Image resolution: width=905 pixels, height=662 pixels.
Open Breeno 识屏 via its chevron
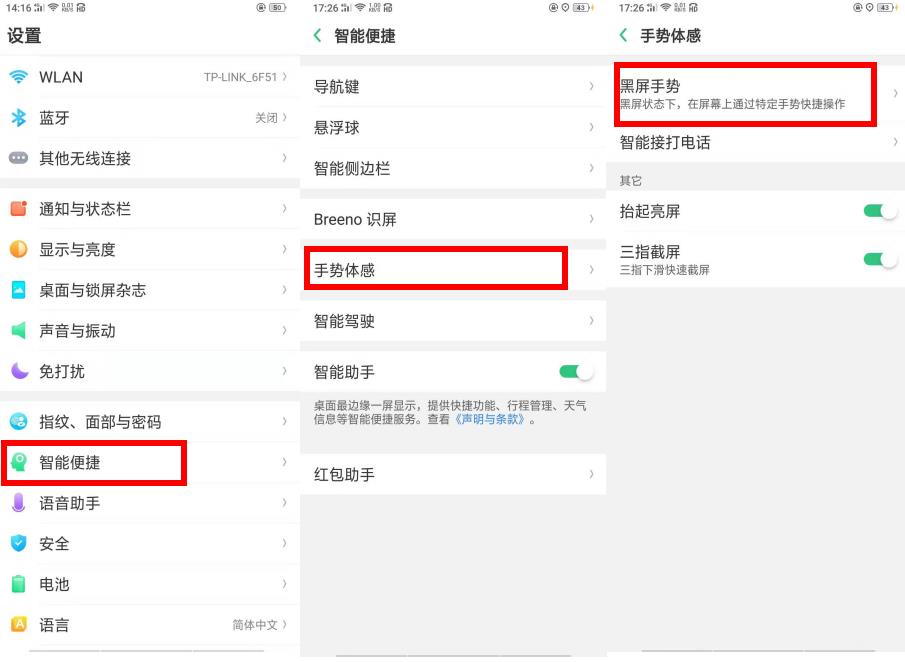pyautogui.click(x=592, y=219)
